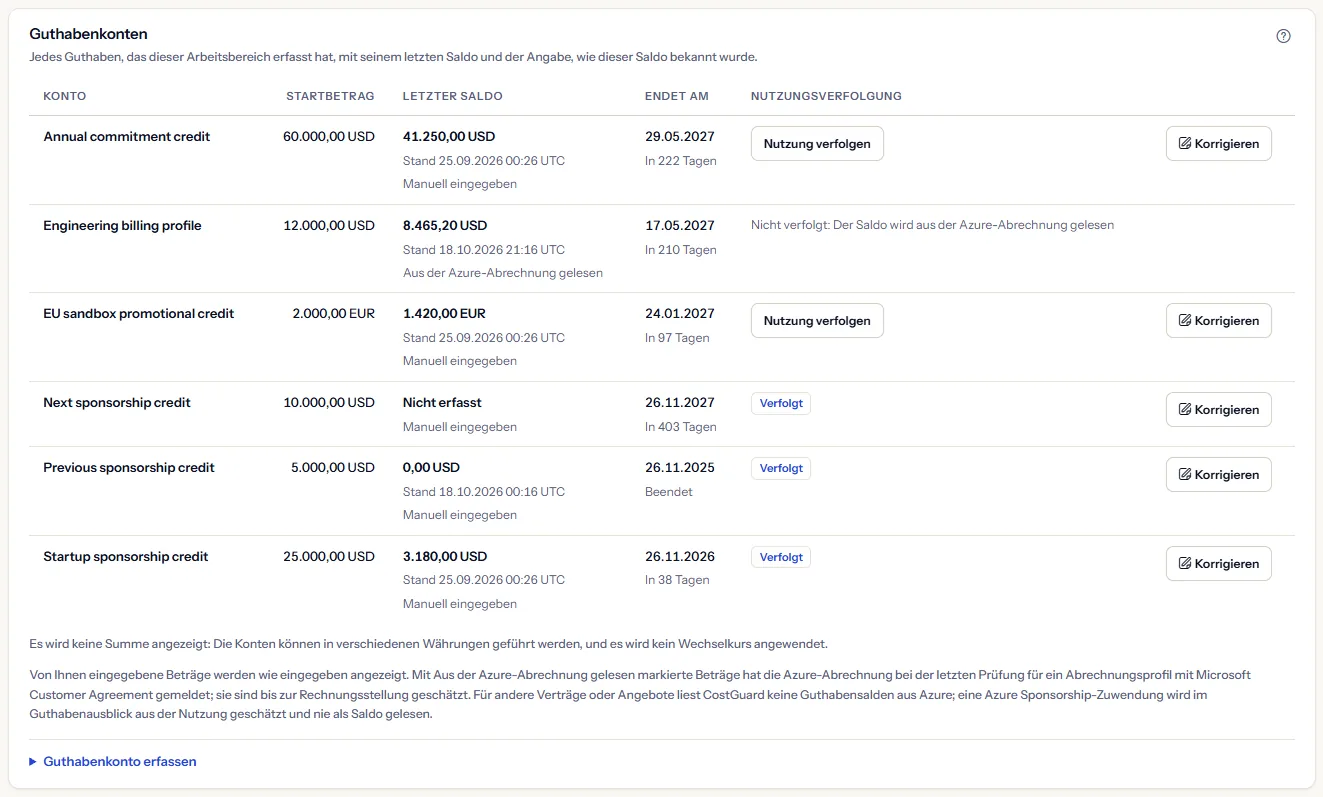Click the 41.250,00 USD balance
Screen dimensions: 1323x797
click(449, 136)
